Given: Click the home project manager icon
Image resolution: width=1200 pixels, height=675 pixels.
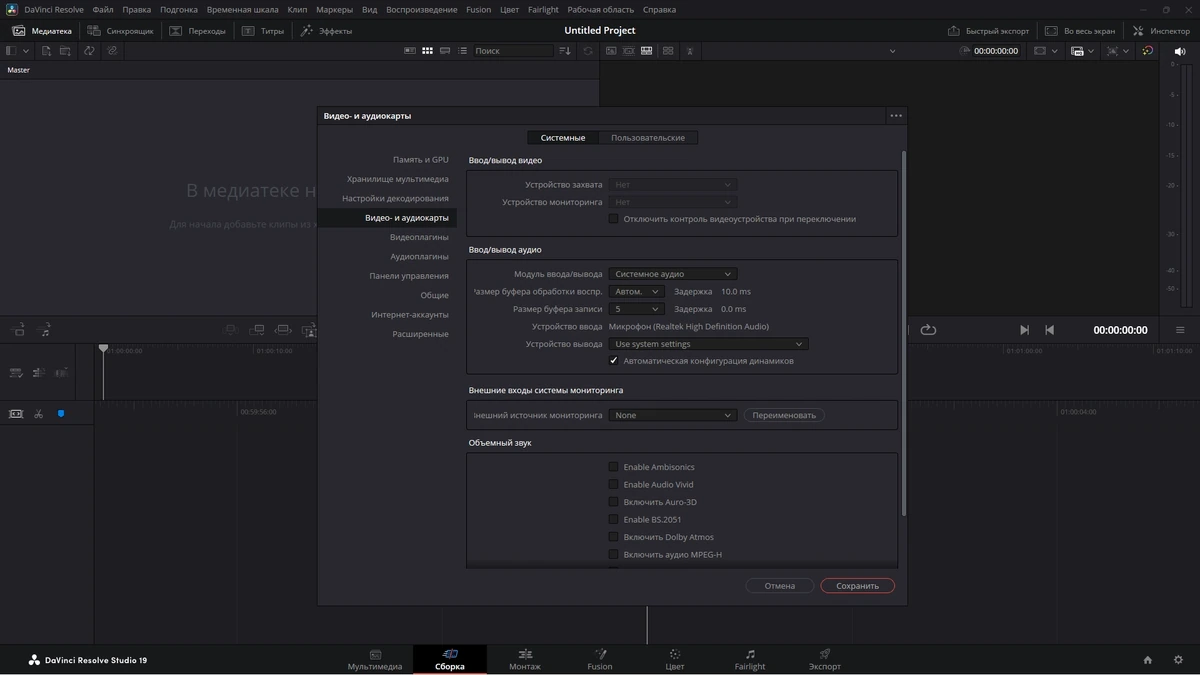Looking at the screenshot, I should point(1148,660).
